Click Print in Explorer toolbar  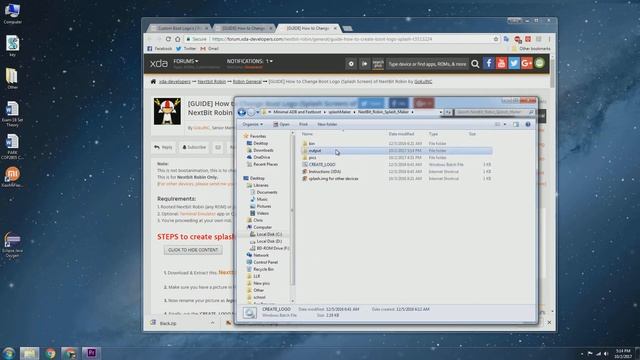tap(303, 124)
